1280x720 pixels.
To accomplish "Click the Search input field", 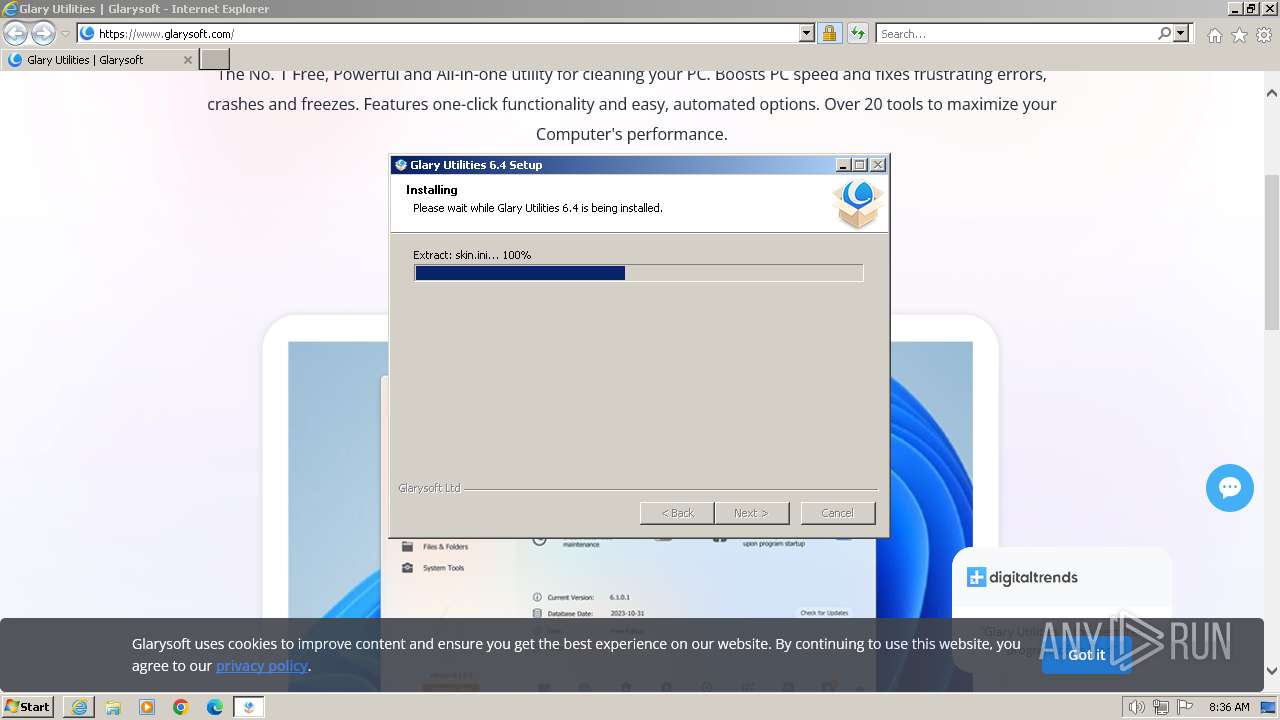I will click(1015, 33).
